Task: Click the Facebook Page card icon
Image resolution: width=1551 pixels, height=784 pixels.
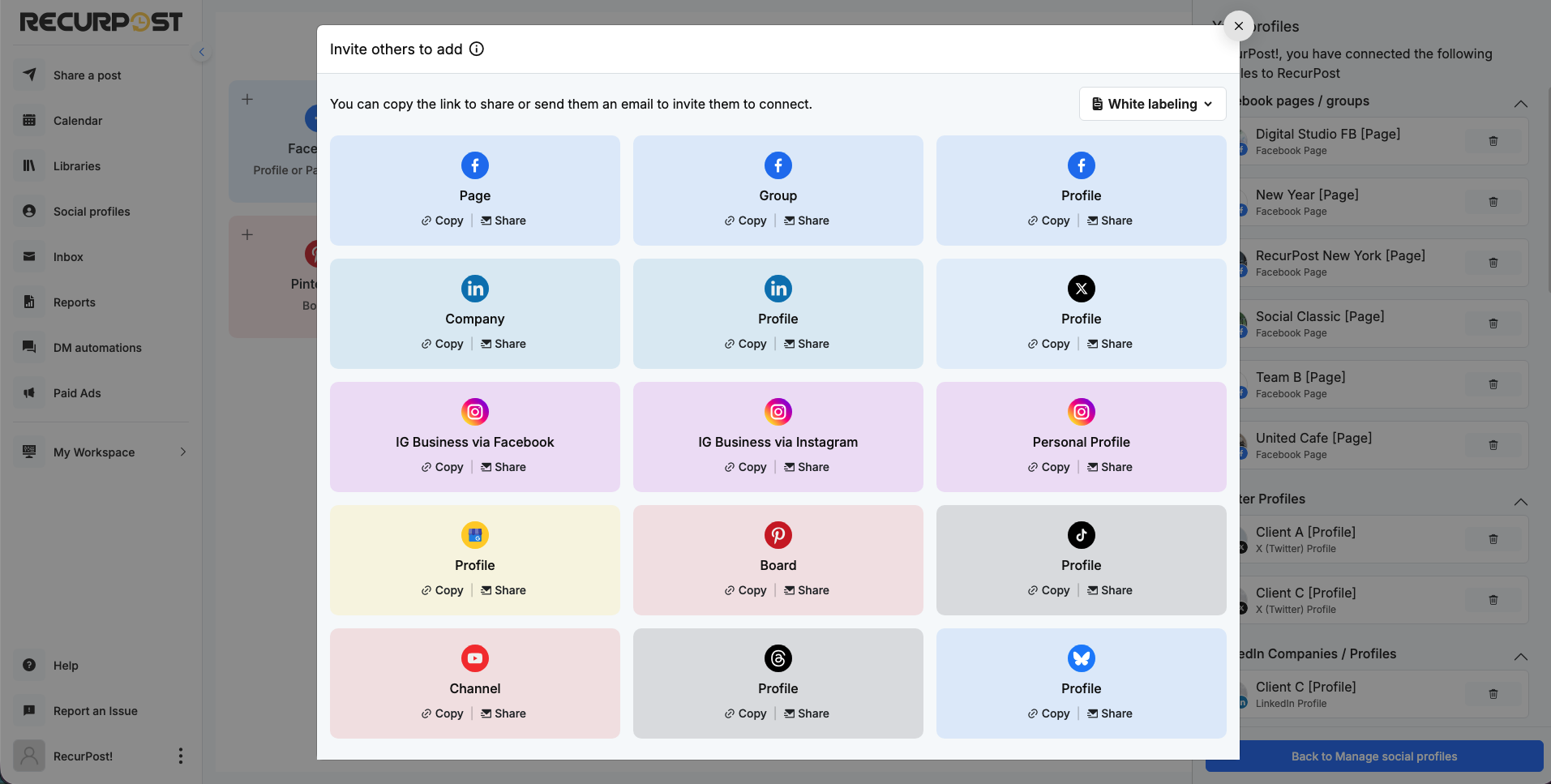Action: coord(475,165)
